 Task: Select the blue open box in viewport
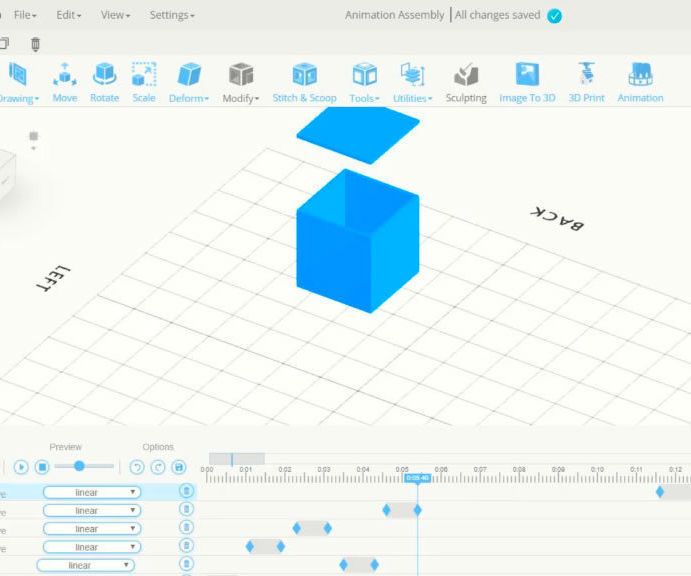358,241
